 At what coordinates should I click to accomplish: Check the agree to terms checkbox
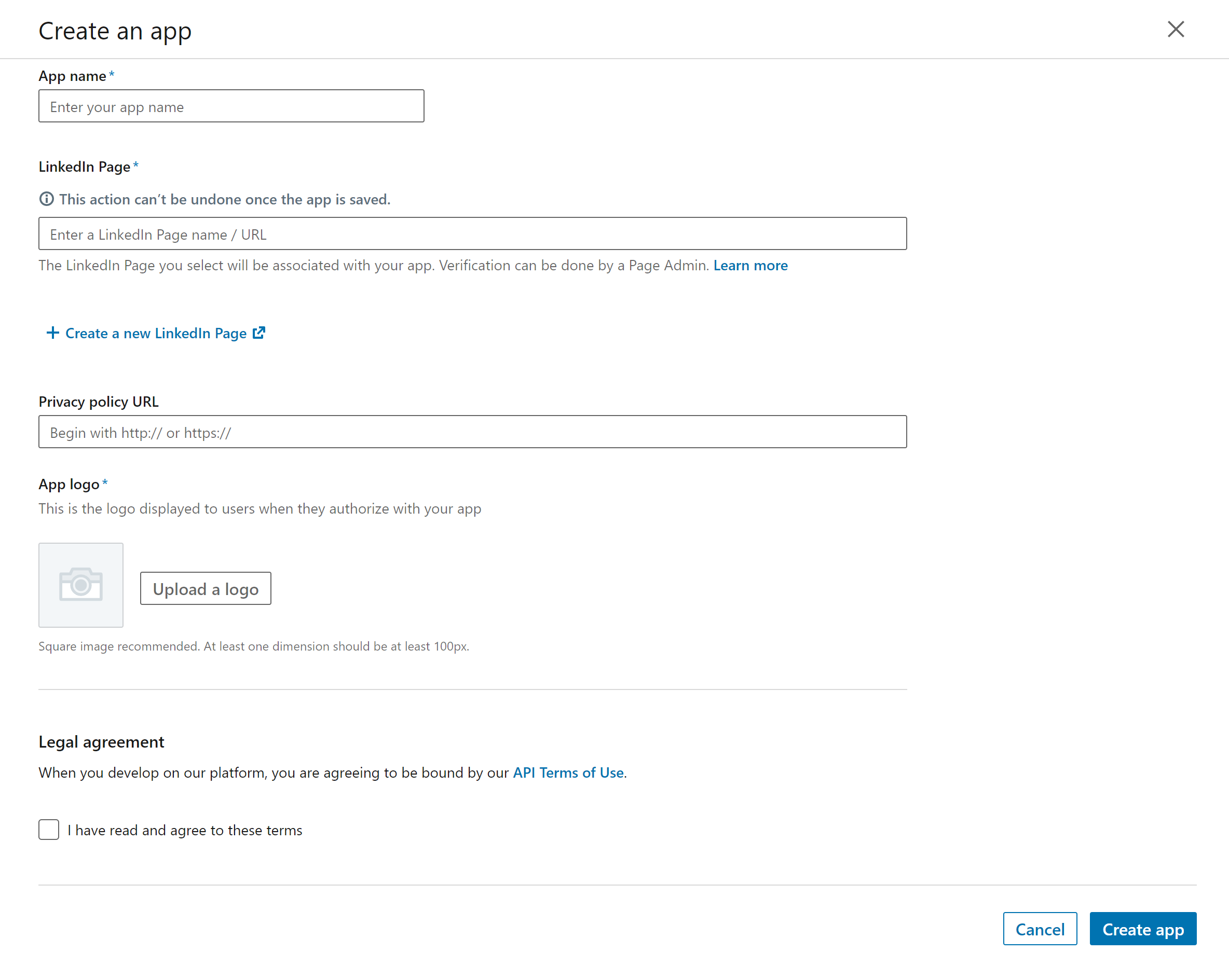click(x=49, y=830)
